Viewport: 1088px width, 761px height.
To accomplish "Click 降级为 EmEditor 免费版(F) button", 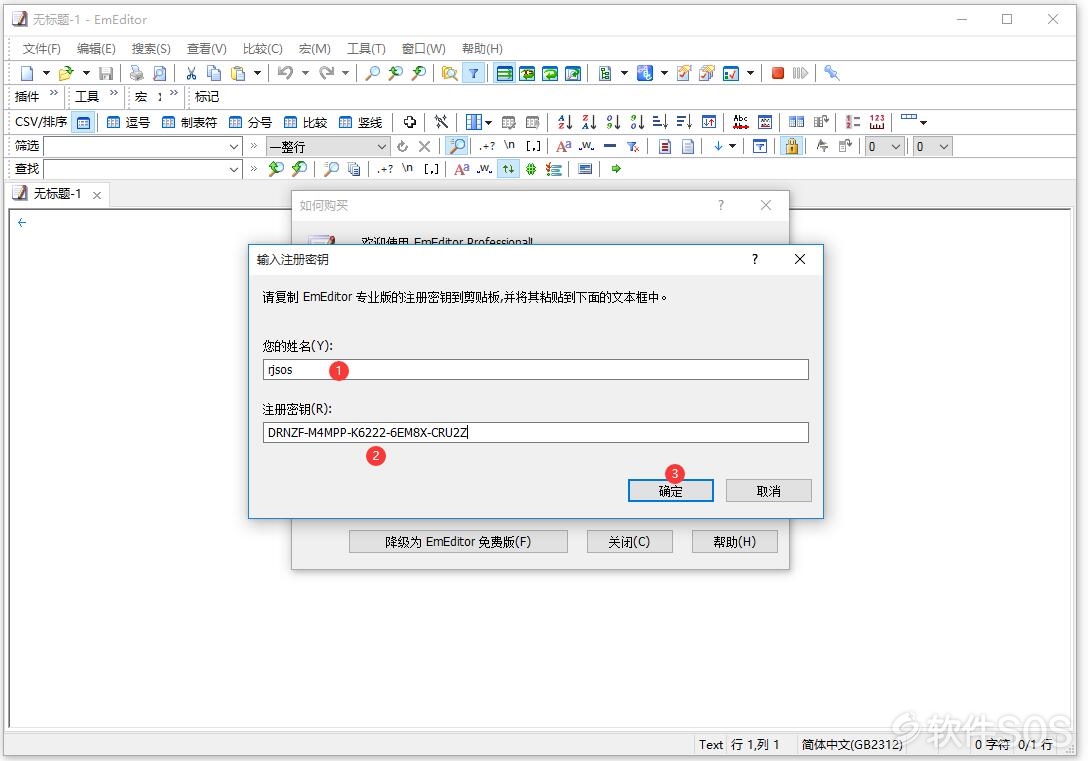I will 458,542.
